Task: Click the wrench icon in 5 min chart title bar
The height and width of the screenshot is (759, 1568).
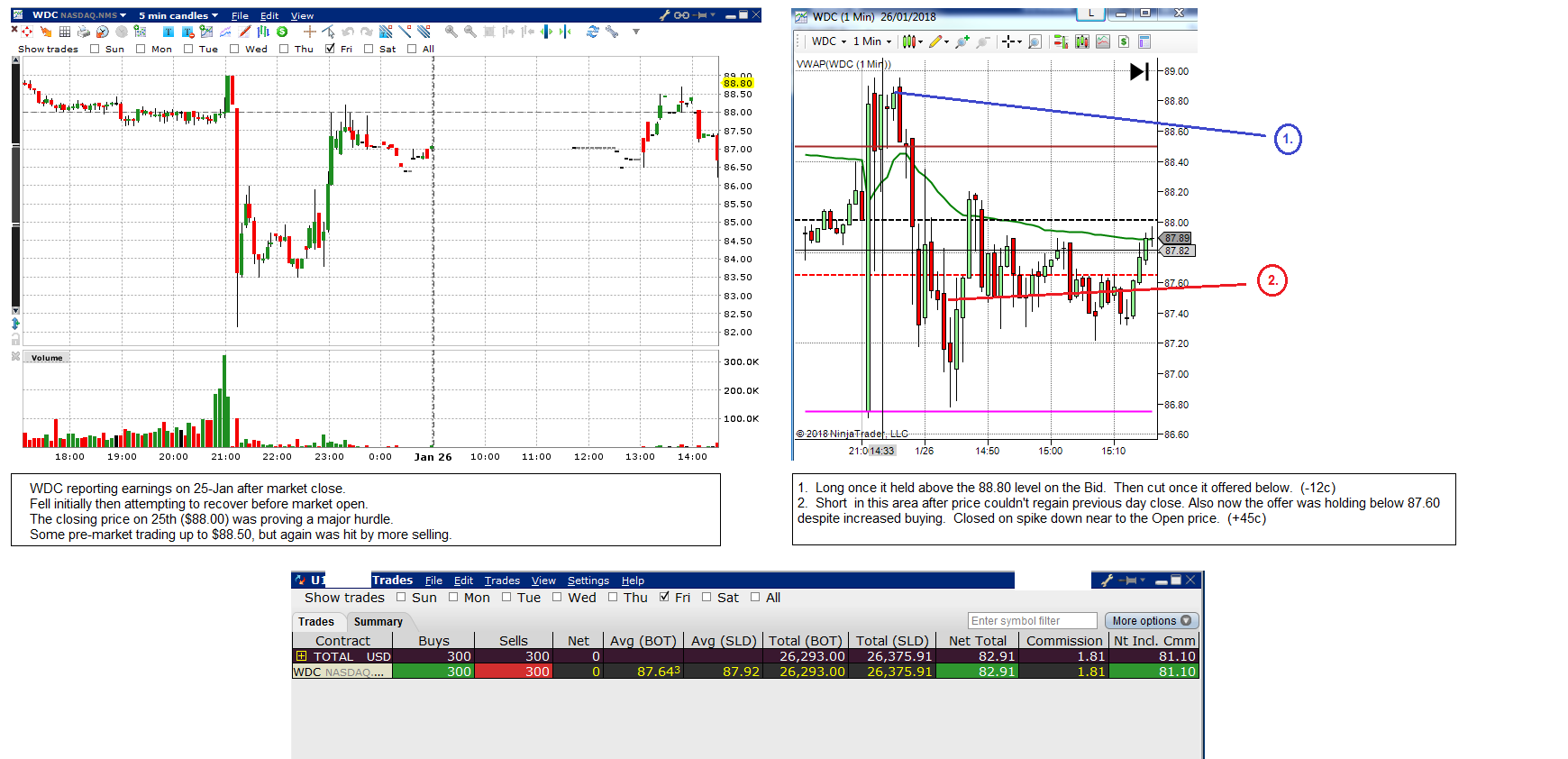Action: [664, 15]
